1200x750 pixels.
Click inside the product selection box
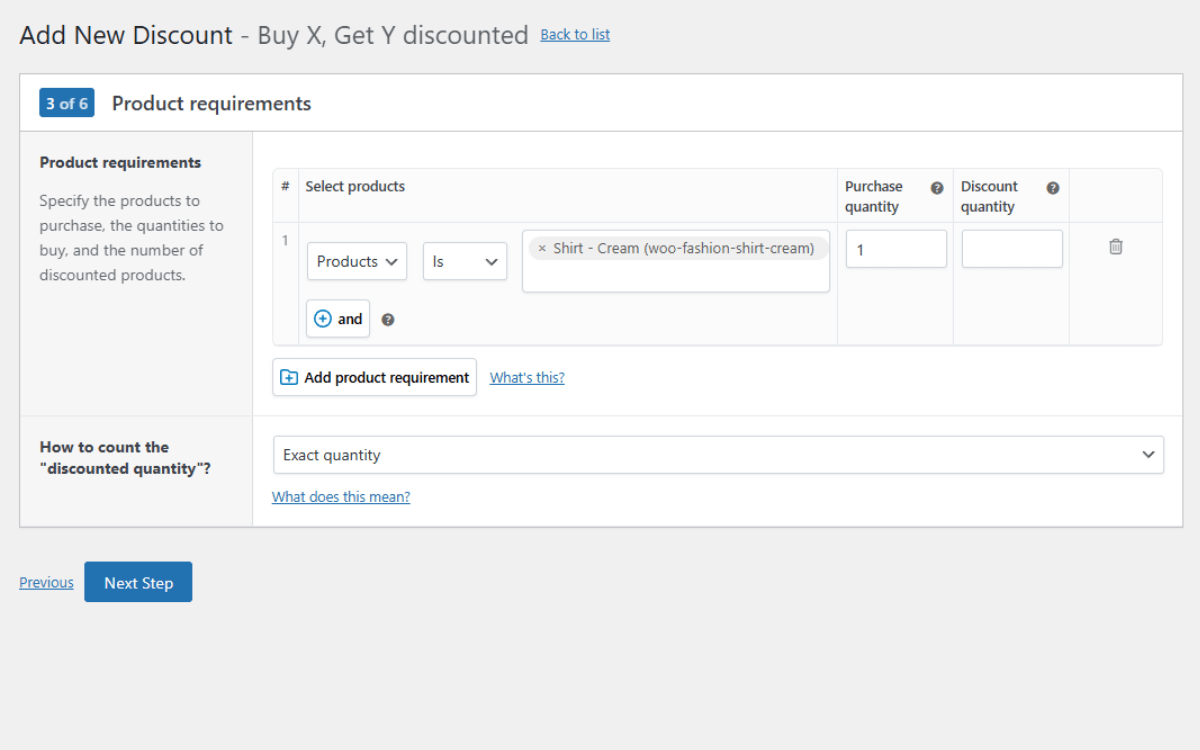675,276
